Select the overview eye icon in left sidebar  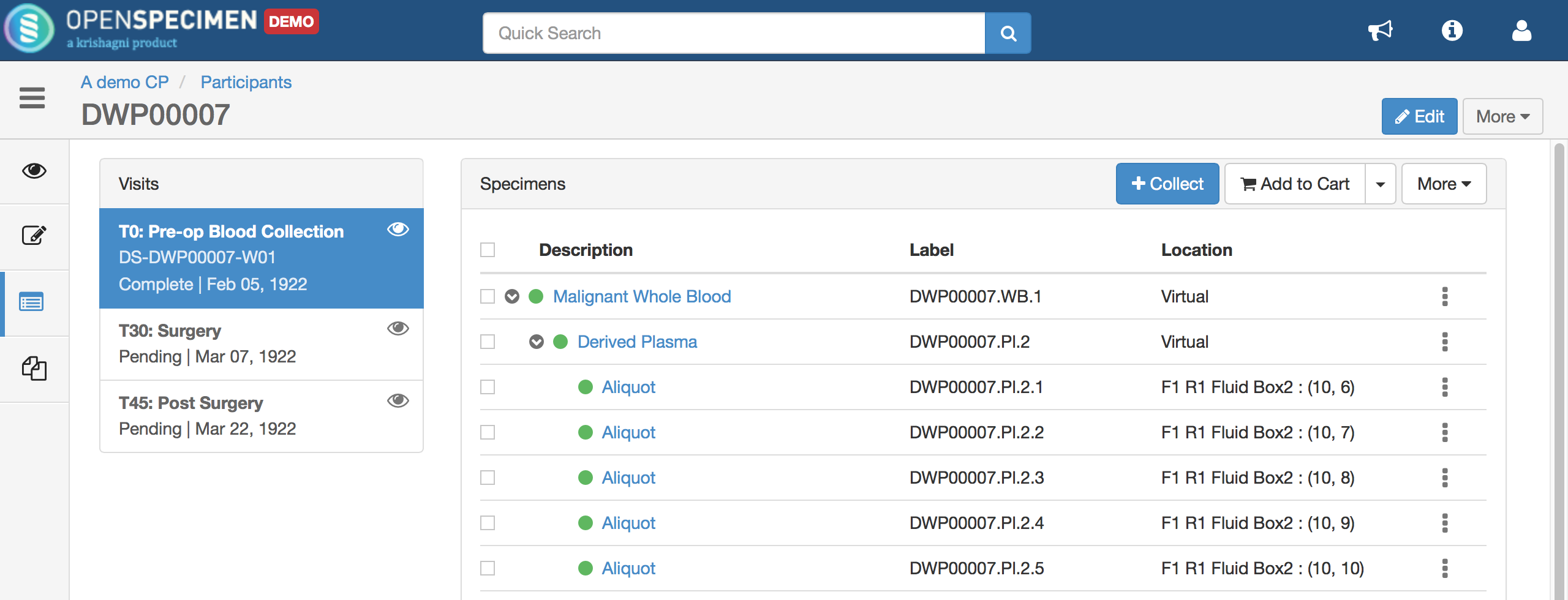click(34, 171)
